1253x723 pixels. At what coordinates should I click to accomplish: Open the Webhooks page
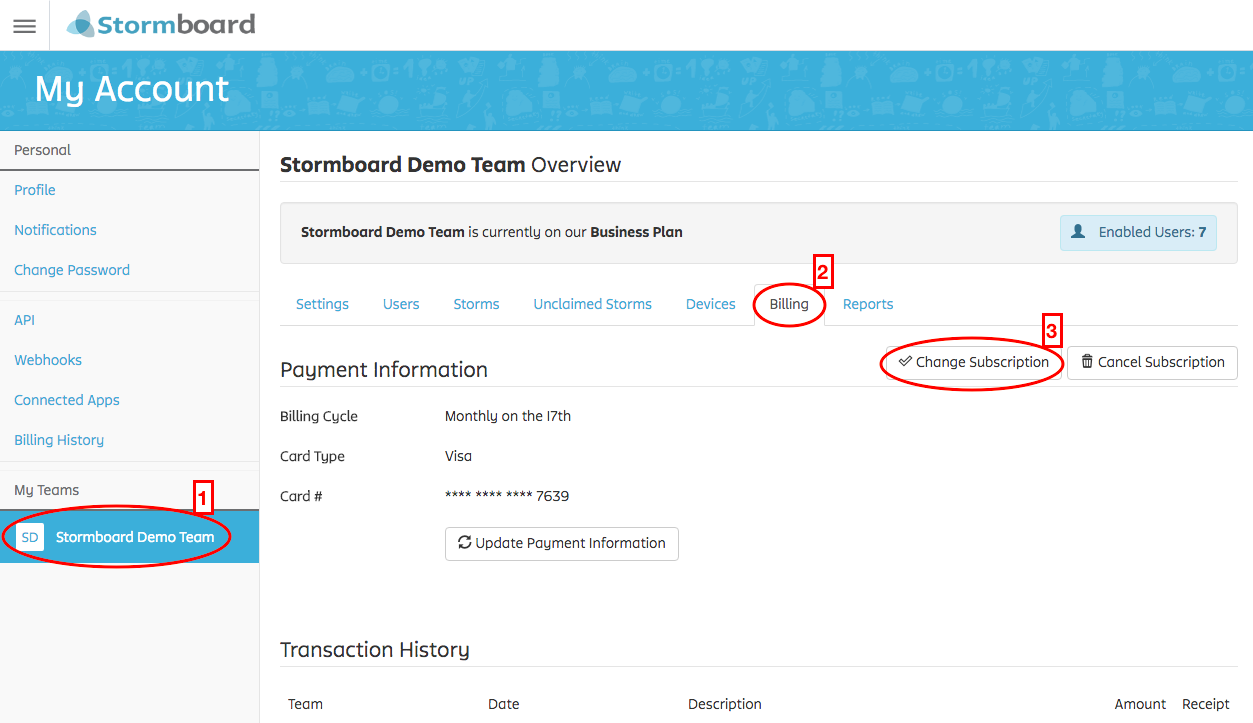click(x=48, y=360)
